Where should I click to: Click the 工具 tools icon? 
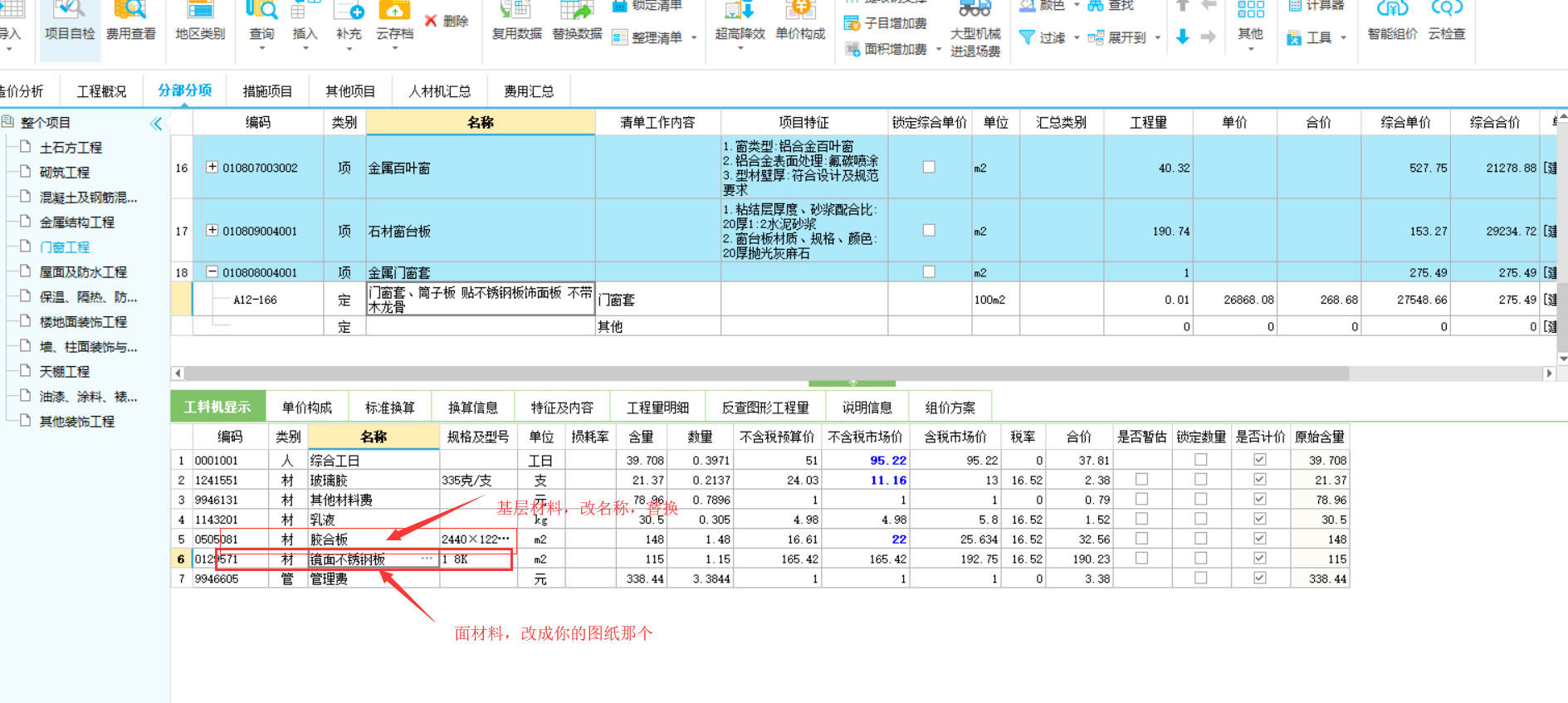(1294, 37)
